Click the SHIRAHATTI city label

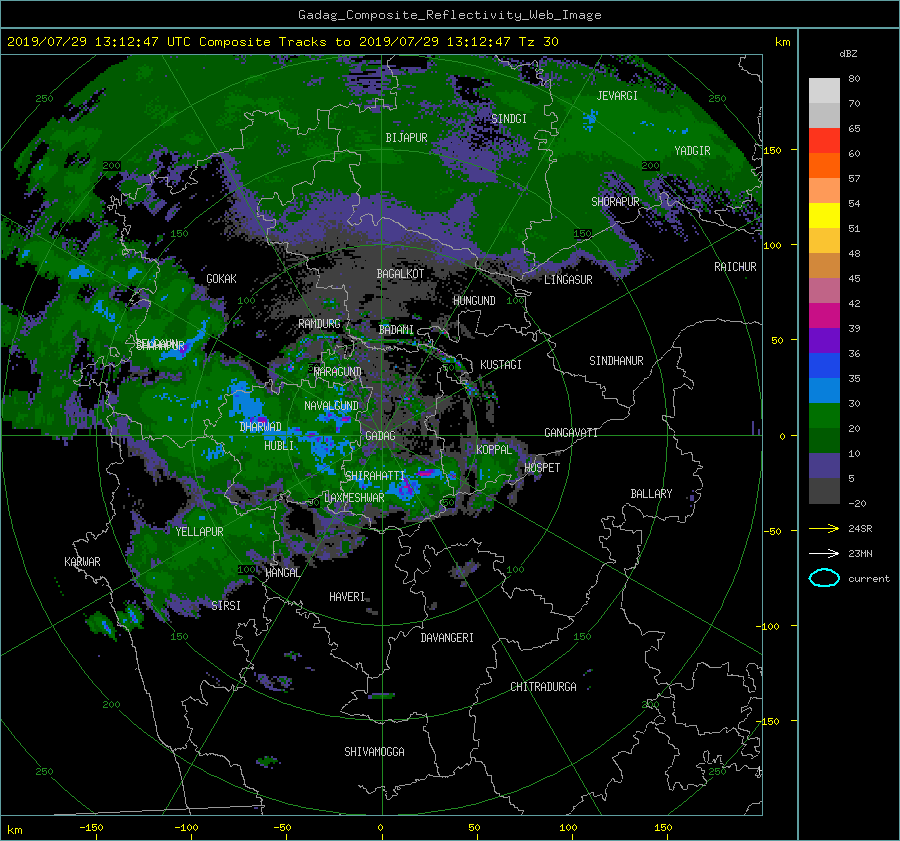click(375, 476)
